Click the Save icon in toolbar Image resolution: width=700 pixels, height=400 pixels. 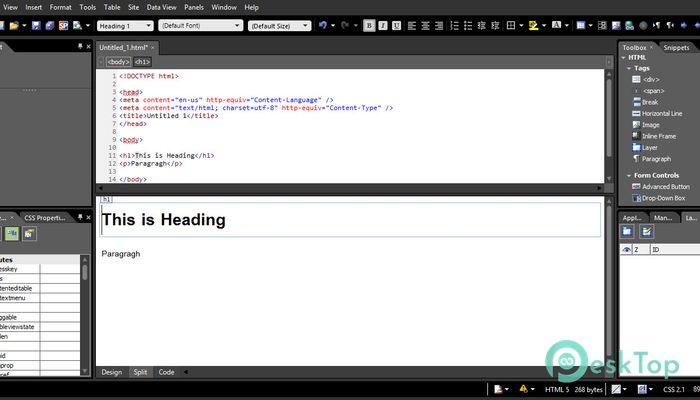(36, 26)
